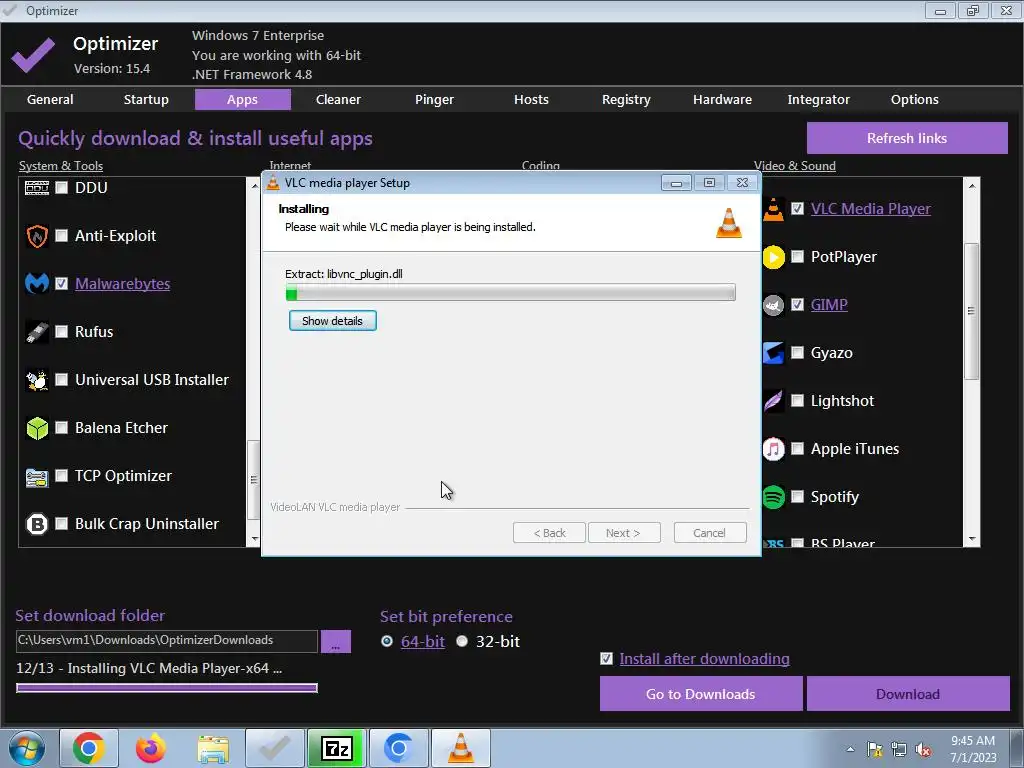
Task: Click the GIMP mascot icon
Action: coord(773,305)
